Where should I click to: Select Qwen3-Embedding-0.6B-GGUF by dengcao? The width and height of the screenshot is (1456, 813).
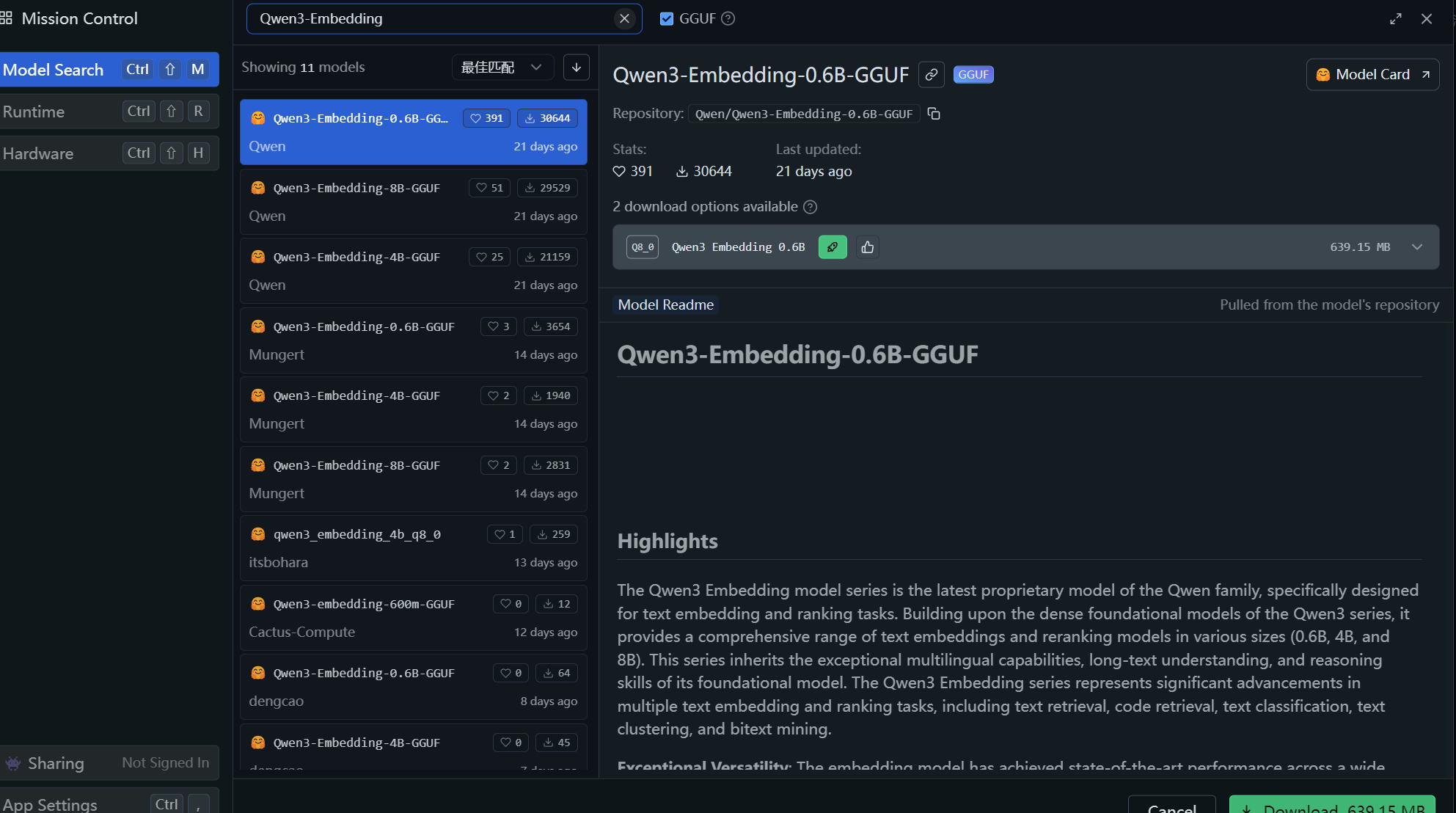click(414, 687)
